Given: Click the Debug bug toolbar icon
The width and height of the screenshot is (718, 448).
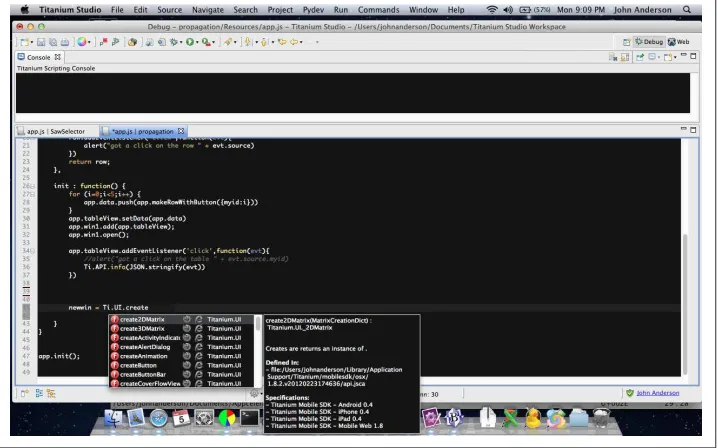Looking at the screenshot, I should point(174,42).
